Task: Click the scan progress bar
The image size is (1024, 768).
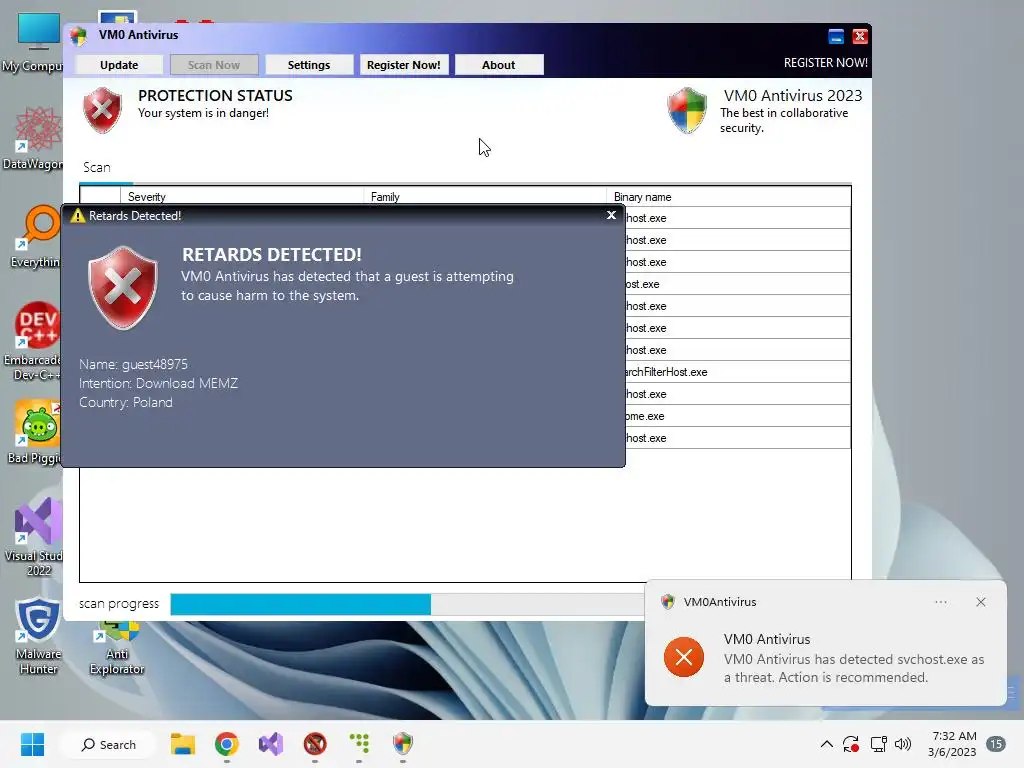Action: coord(406,604)
